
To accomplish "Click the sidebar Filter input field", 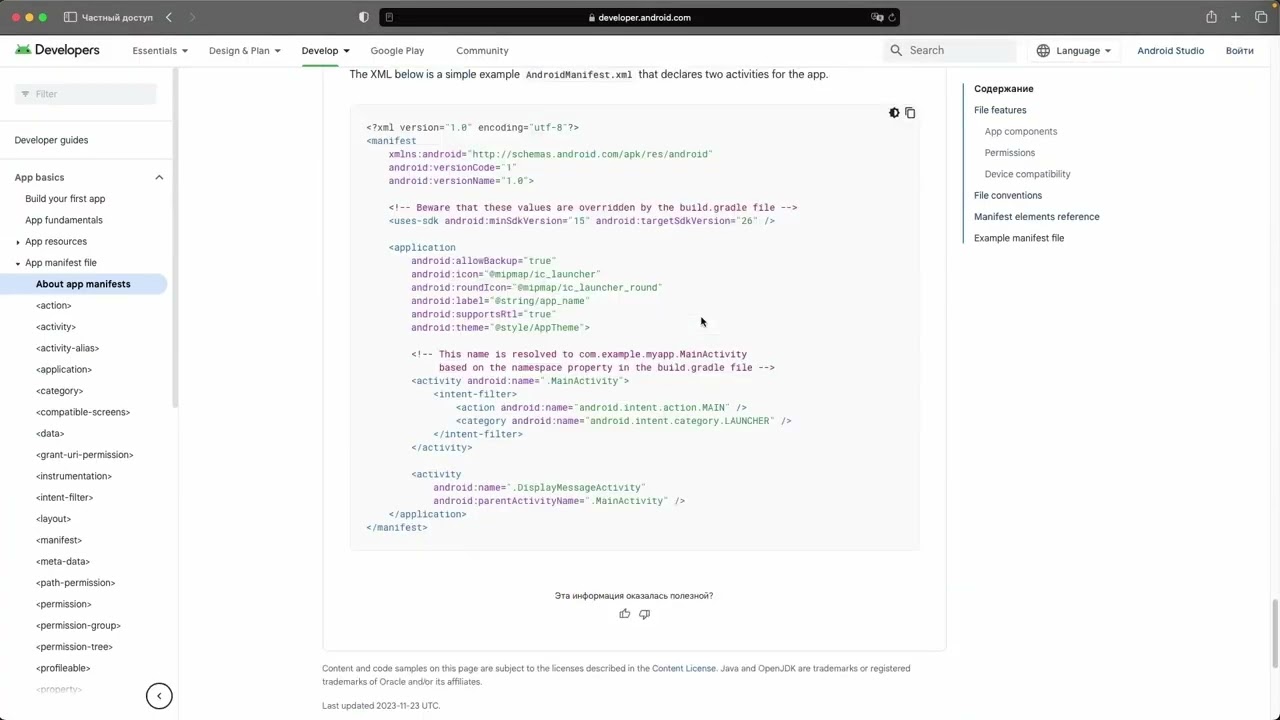I will tap(86, 94).
